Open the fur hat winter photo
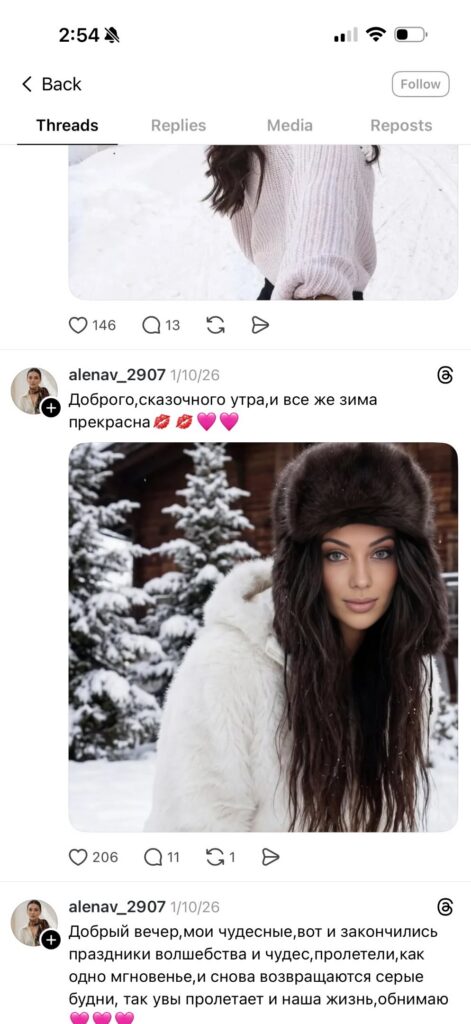Screen dimensions: 471x1024 click(x=263, y=637)
